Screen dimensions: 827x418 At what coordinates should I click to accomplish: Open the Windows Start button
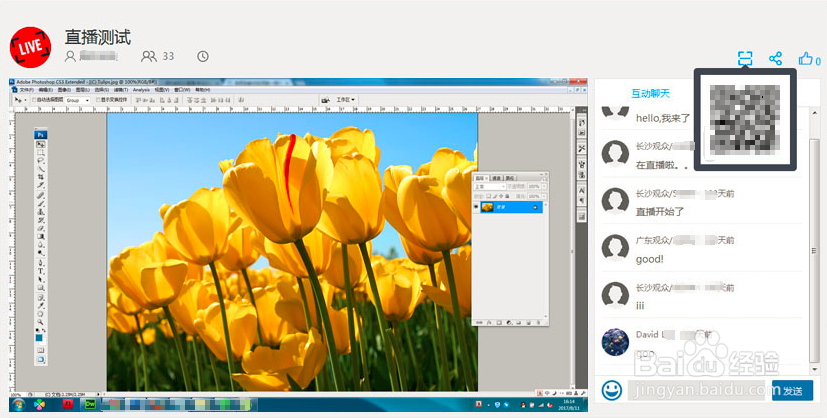(19, 404)
